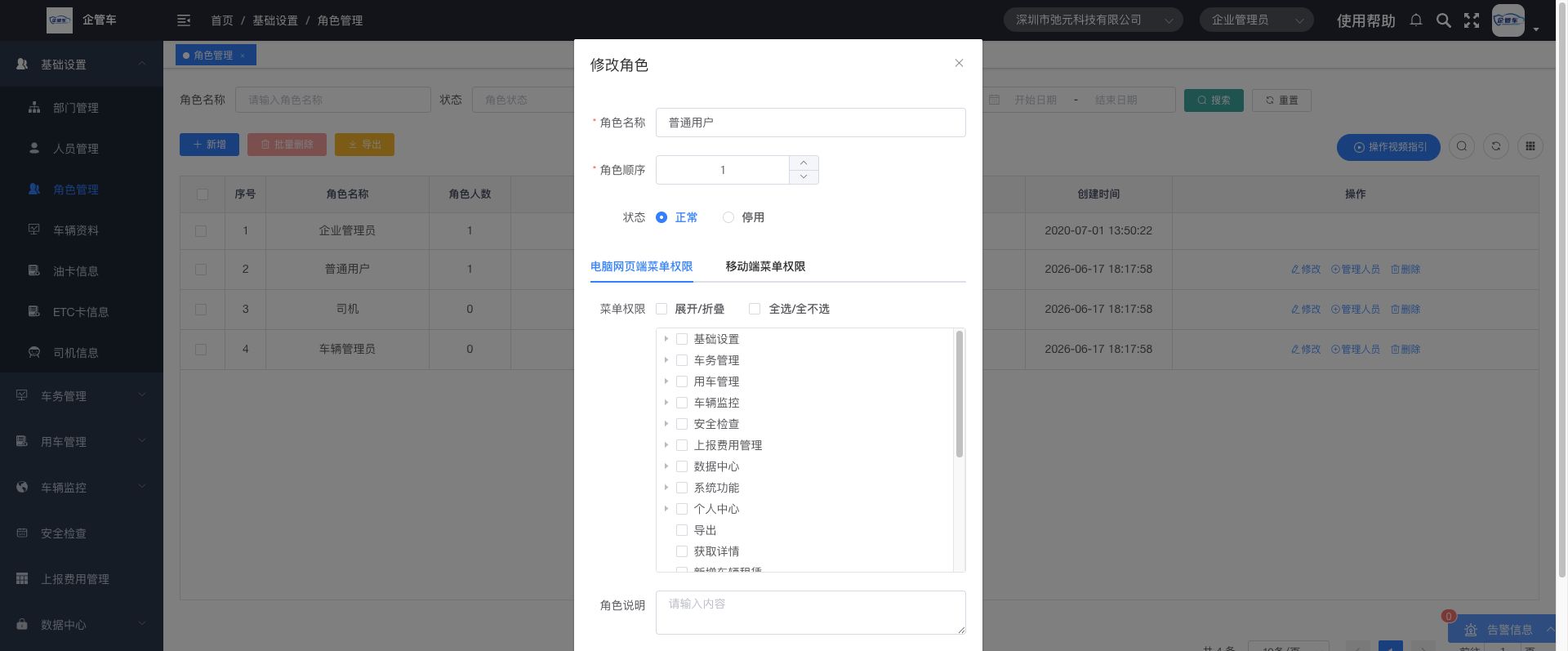
Task: Click 修改 link for 司机 row
Action: point(1306,309)
